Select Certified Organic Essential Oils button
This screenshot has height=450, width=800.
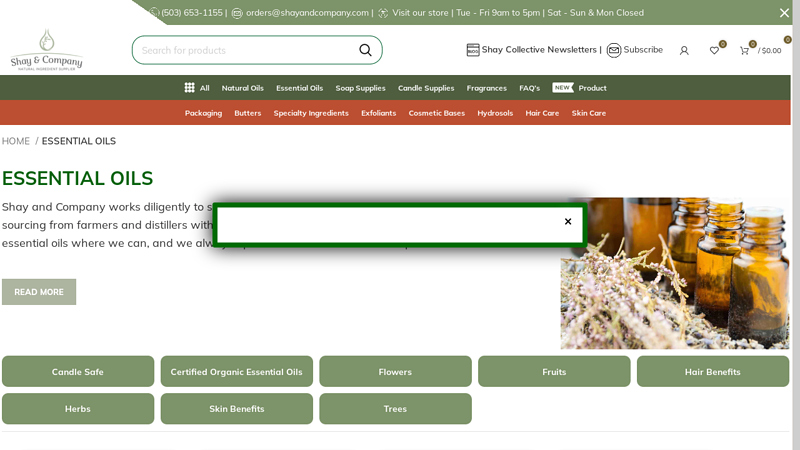pos(236,371)
